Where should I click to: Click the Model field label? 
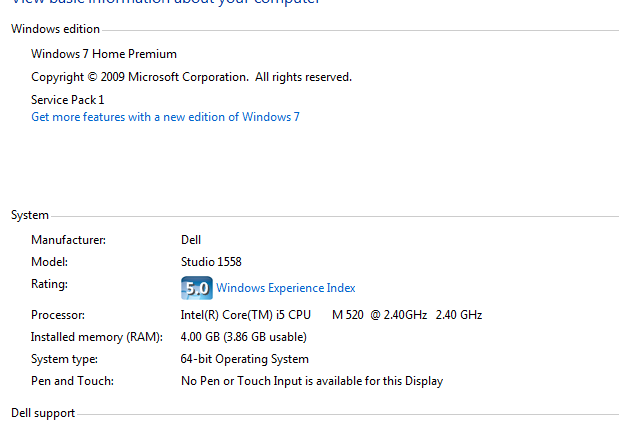pyautogui.click(x=49, y=262)
